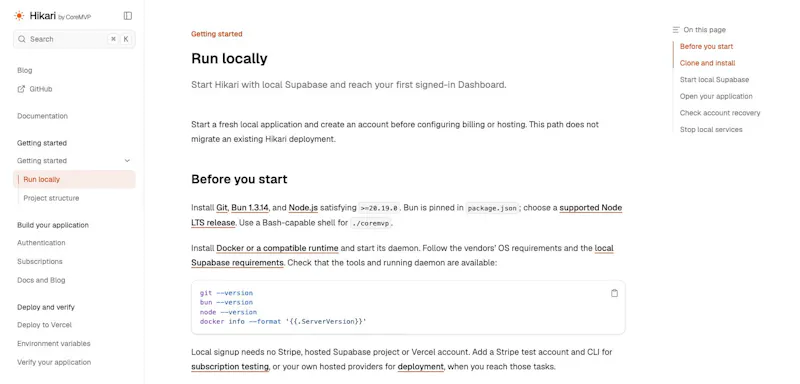800x384 pixels.
Task: Click the GitHub external link icon
Action: (21, 89)
